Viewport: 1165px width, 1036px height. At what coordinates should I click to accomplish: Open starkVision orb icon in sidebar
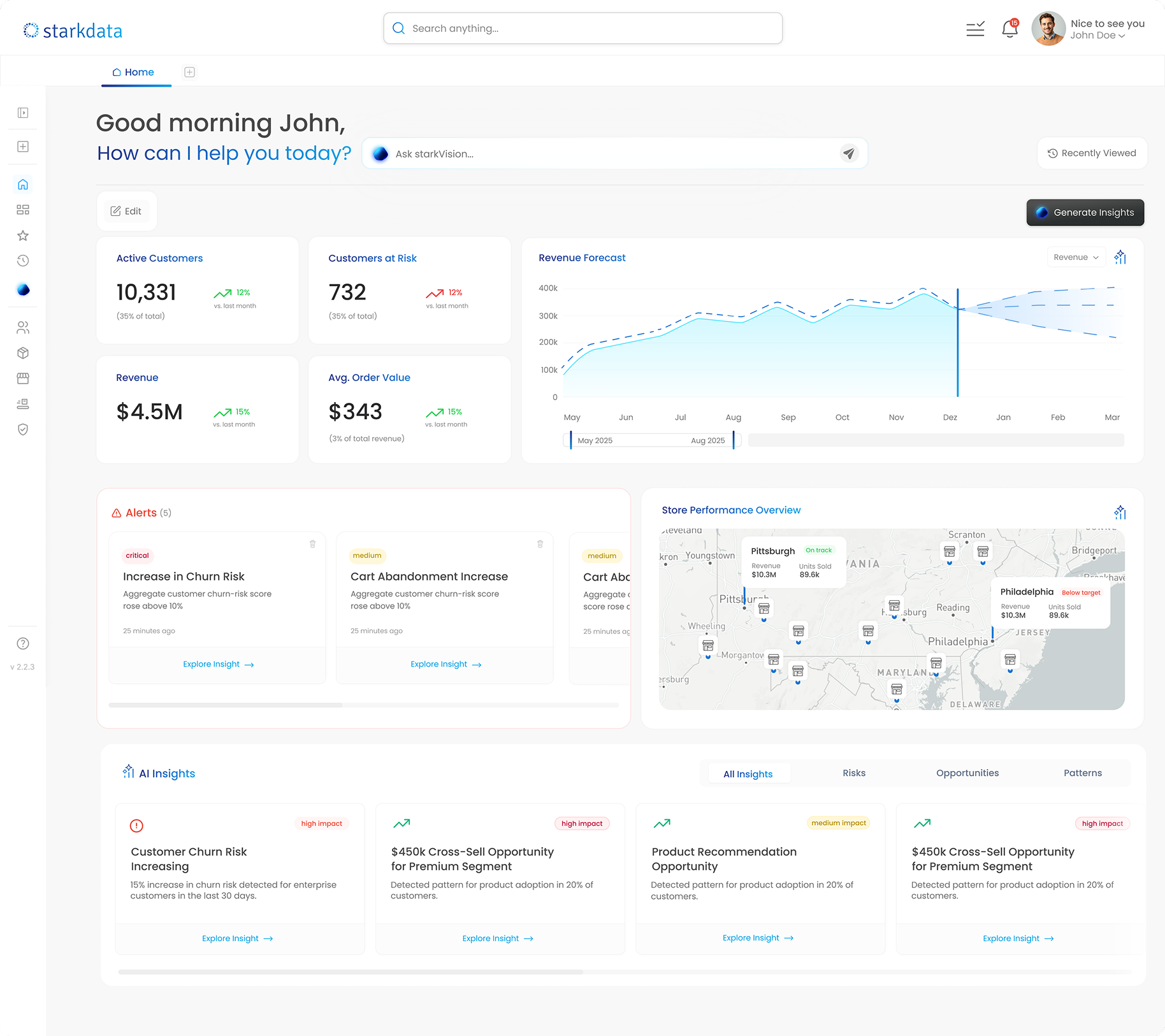click(x=23, y=290)
